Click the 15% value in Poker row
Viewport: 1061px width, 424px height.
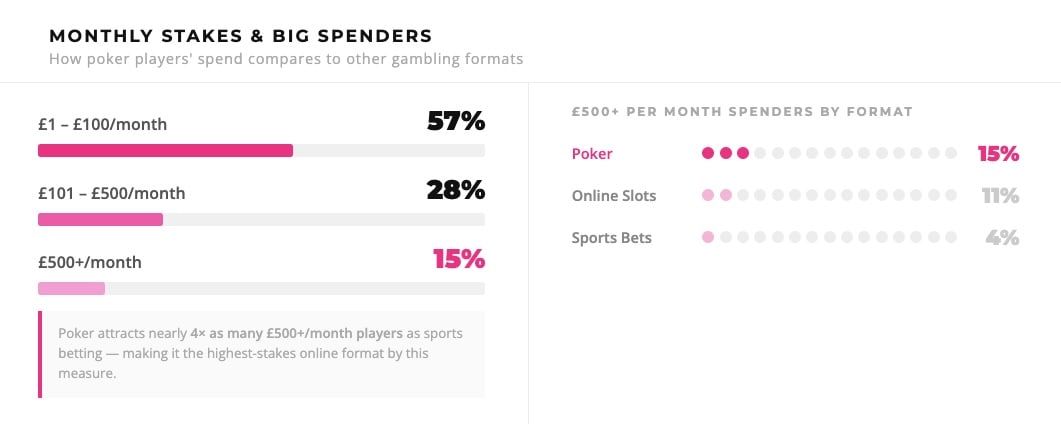[998, 154]
